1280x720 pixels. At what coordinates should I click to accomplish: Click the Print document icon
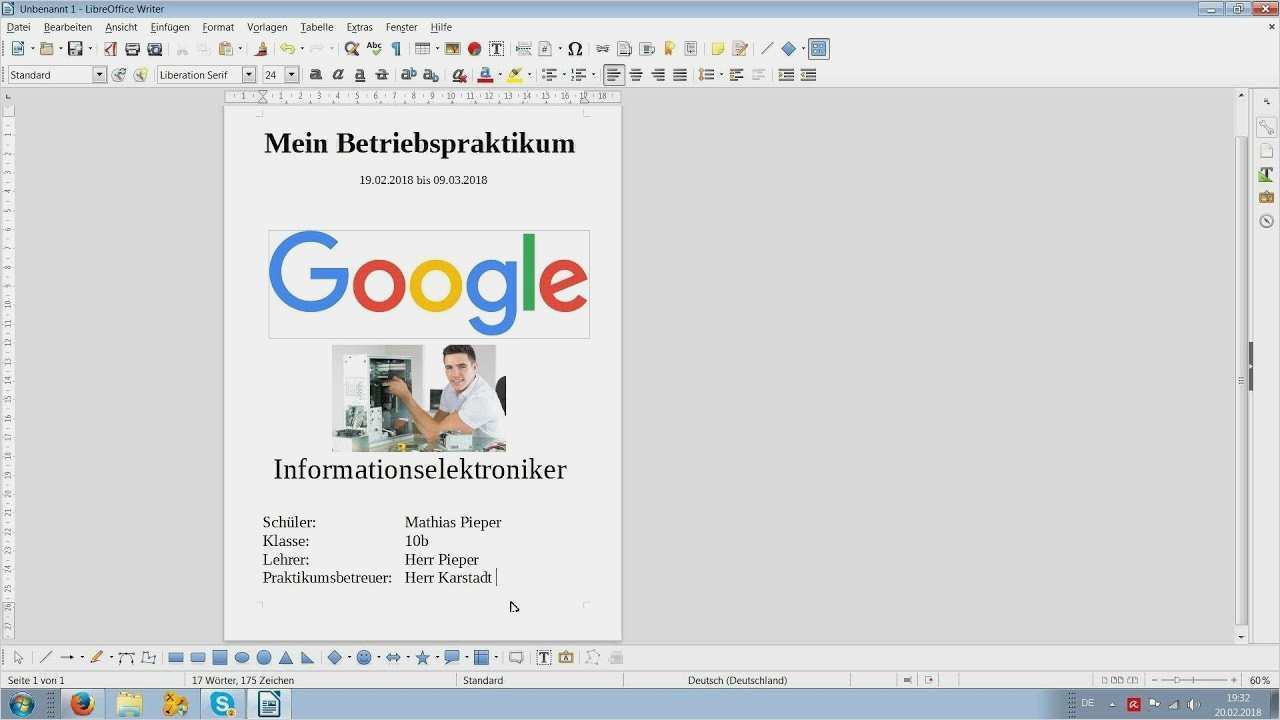132,49
